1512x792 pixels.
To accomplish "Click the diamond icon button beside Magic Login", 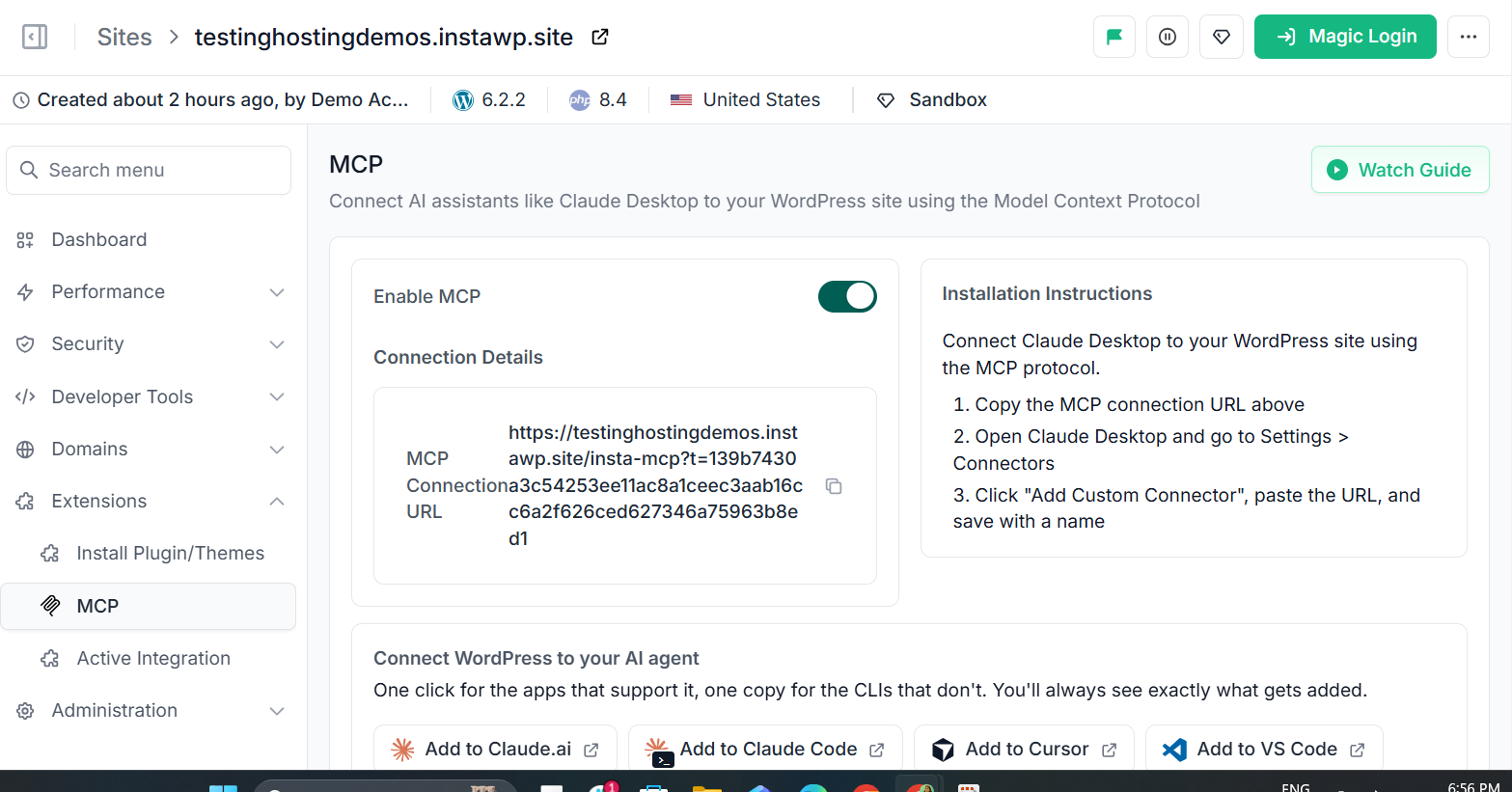I will [x=1222, y=37].
